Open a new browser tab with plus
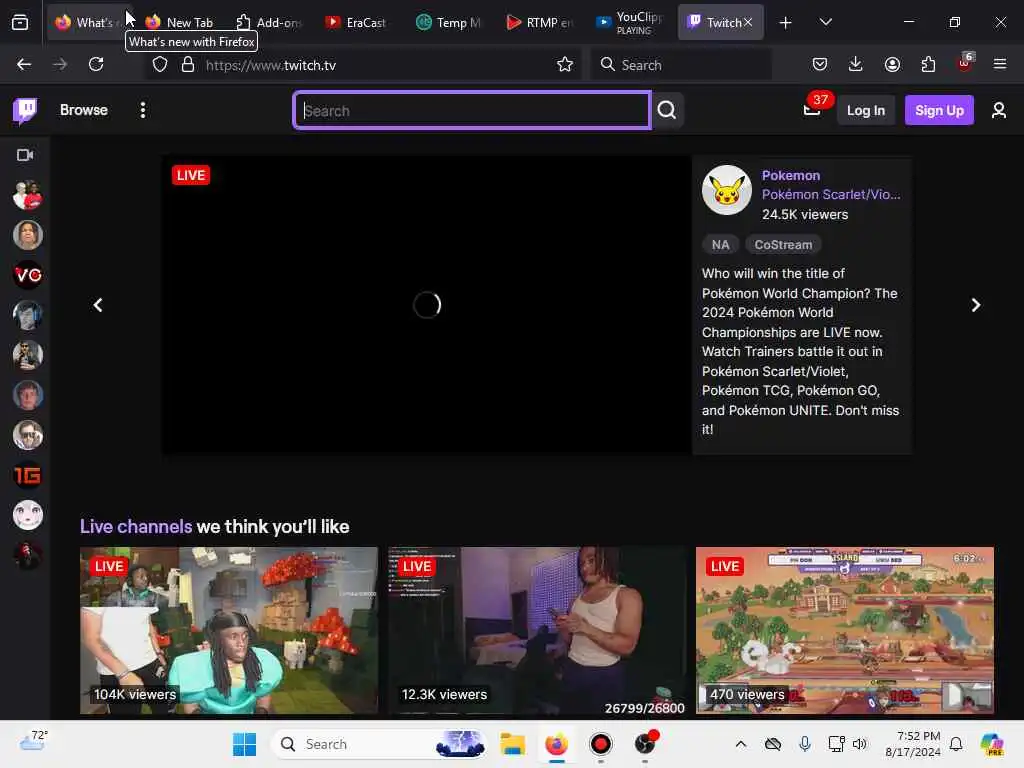The width and height of the screenshot is (1024, 768). coord(786,23)
